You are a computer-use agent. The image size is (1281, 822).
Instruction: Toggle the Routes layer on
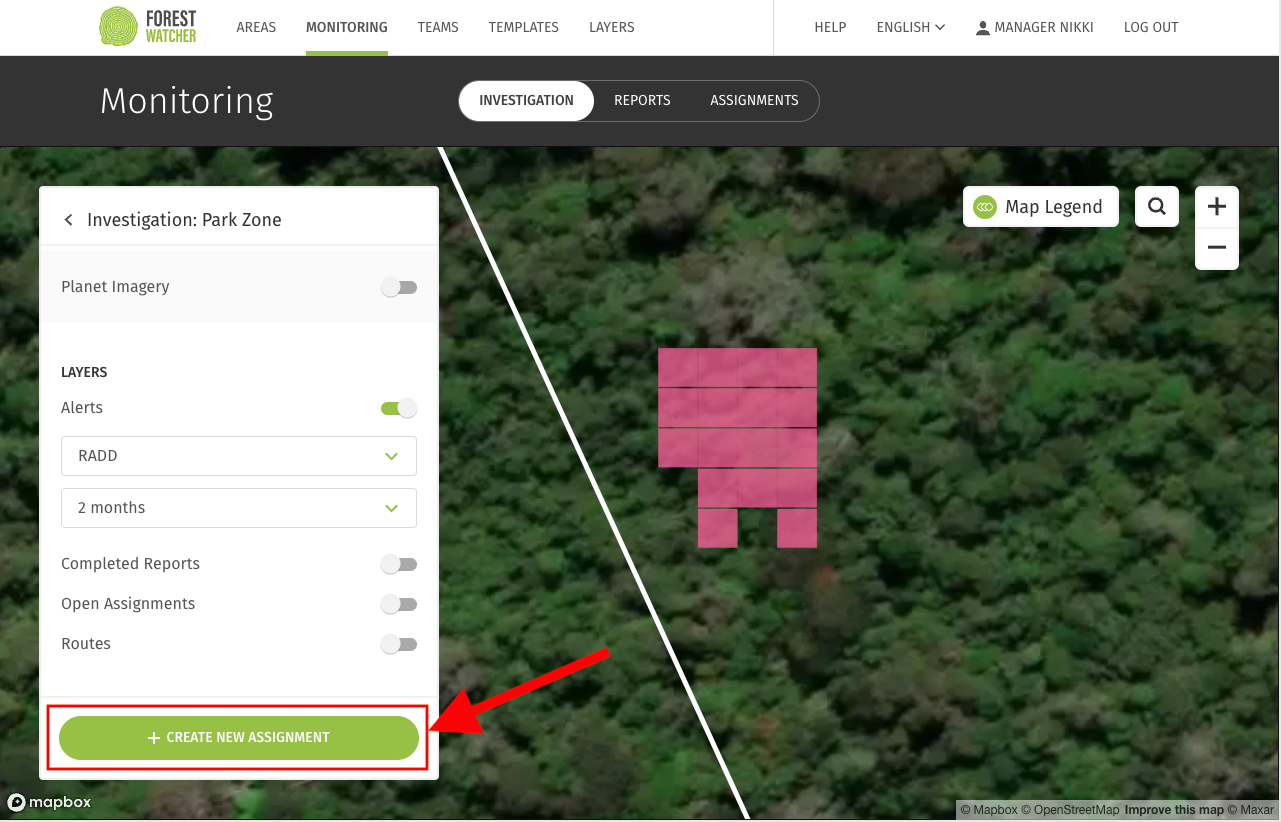point(398,645)
